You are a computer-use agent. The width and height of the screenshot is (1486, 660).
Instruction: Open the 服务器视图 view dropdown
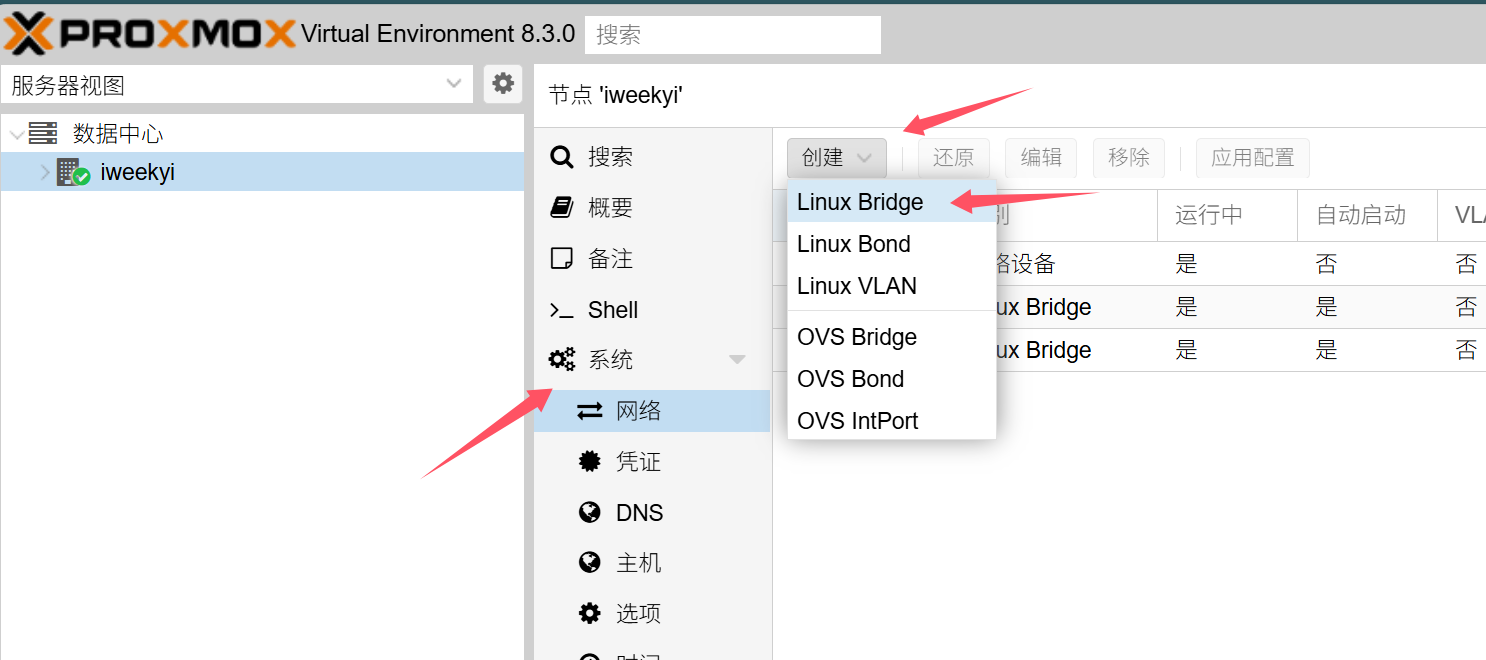click(453, 84)
